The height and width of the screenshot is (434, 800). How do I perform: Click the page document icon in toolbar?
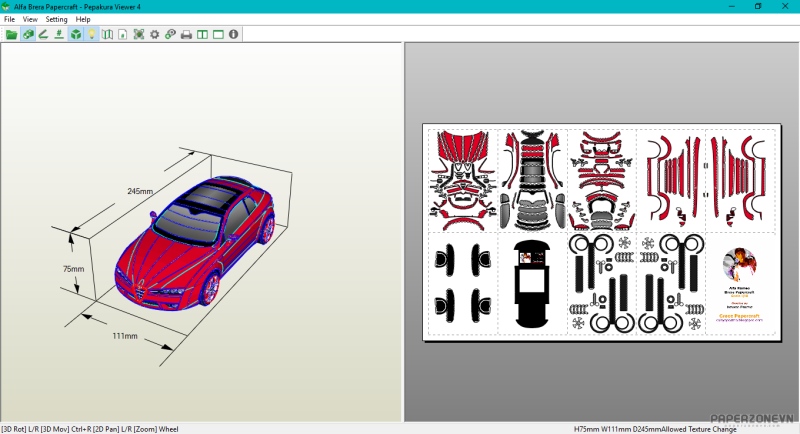[122, 34]
